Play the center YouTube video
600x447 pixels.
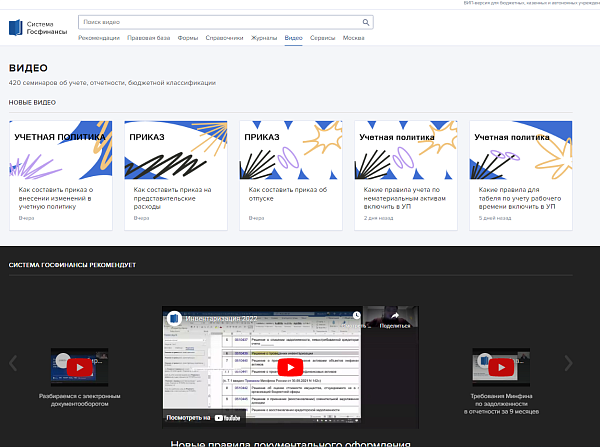289,366
